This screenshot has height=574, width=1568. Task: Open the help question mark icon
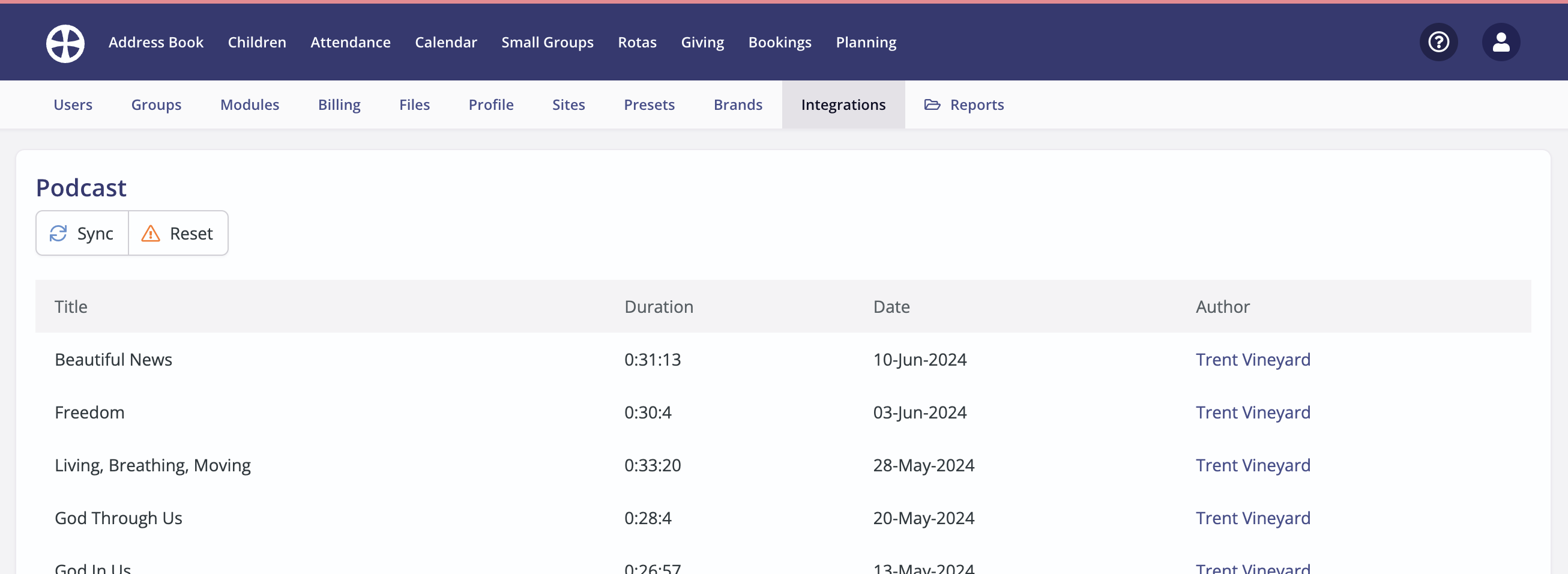point(1438,42)
